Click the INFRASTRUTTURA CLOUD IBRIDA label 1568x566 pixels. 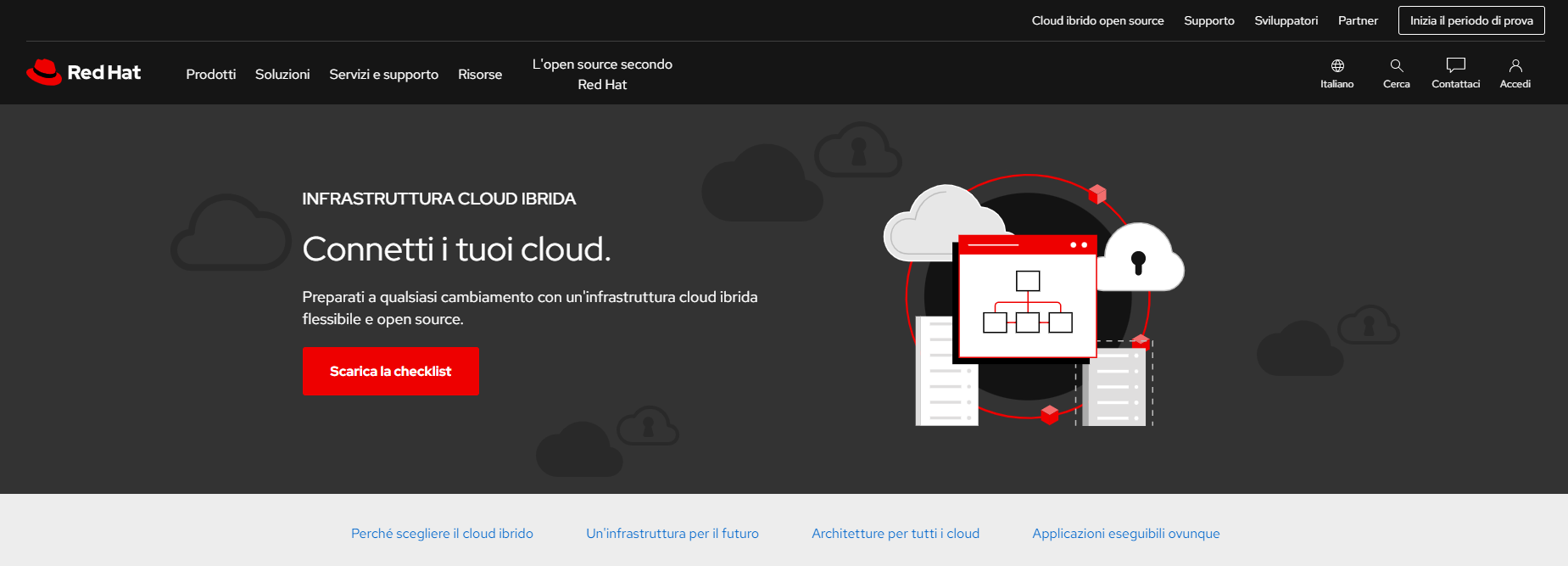coord(439,199)
